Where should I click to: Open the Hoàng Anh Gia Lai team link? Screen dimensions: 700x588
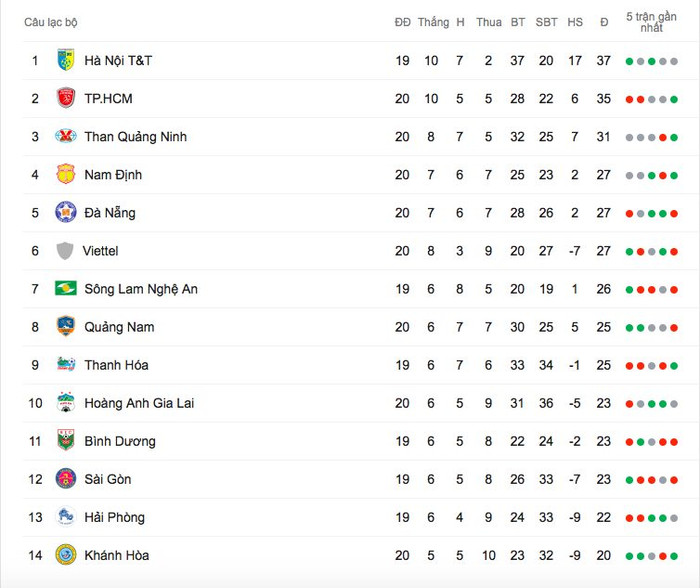(139, 403)
